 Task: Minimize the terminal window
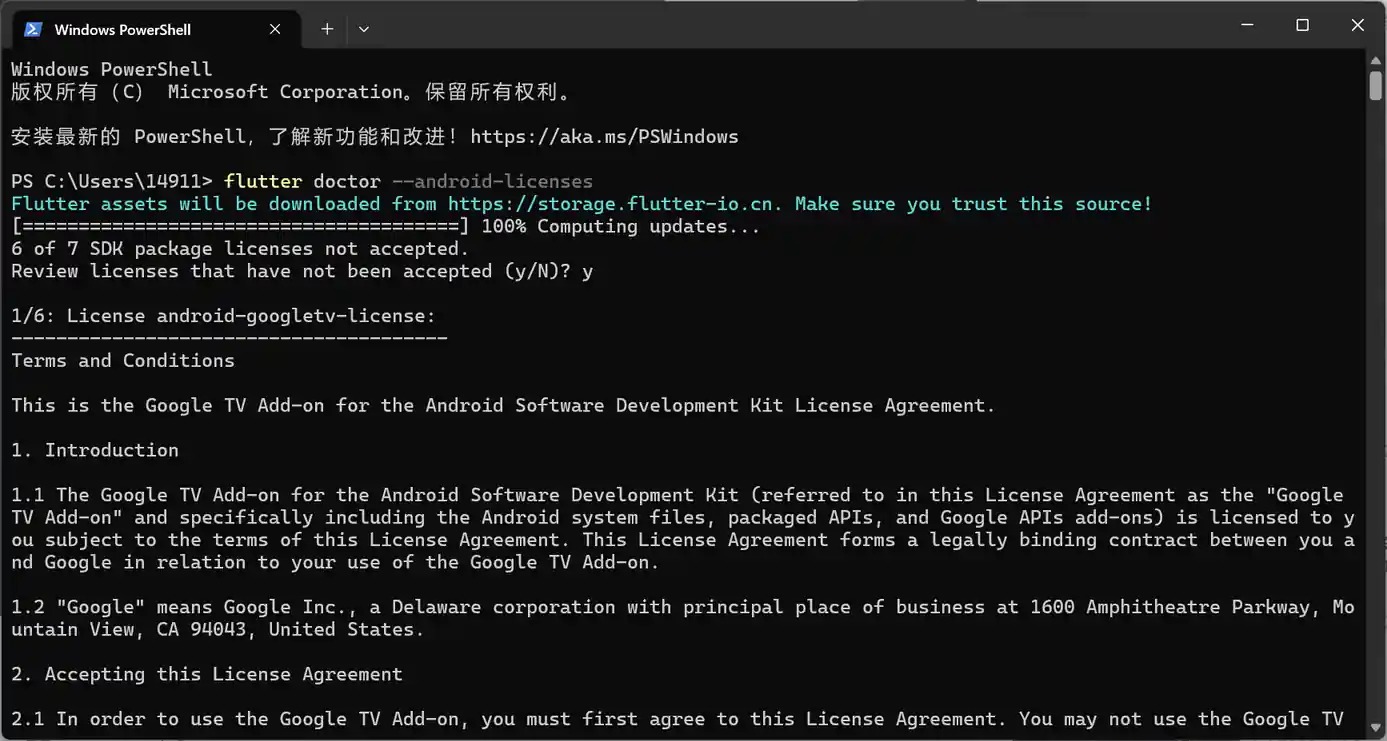[1246, 25]
